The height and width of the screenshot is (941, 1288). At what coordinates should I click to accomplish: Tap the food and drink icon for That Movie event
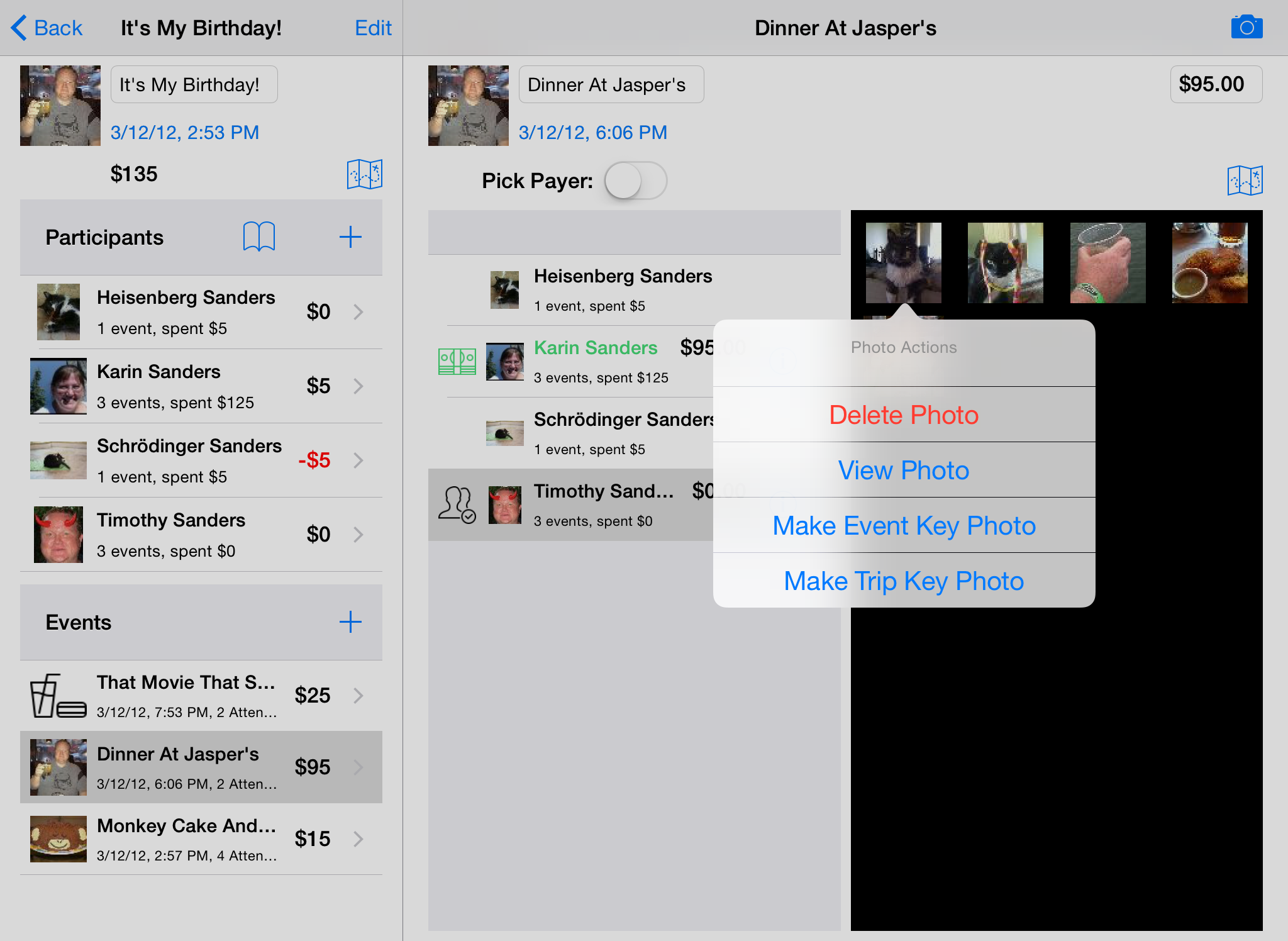tap(58, 696)
